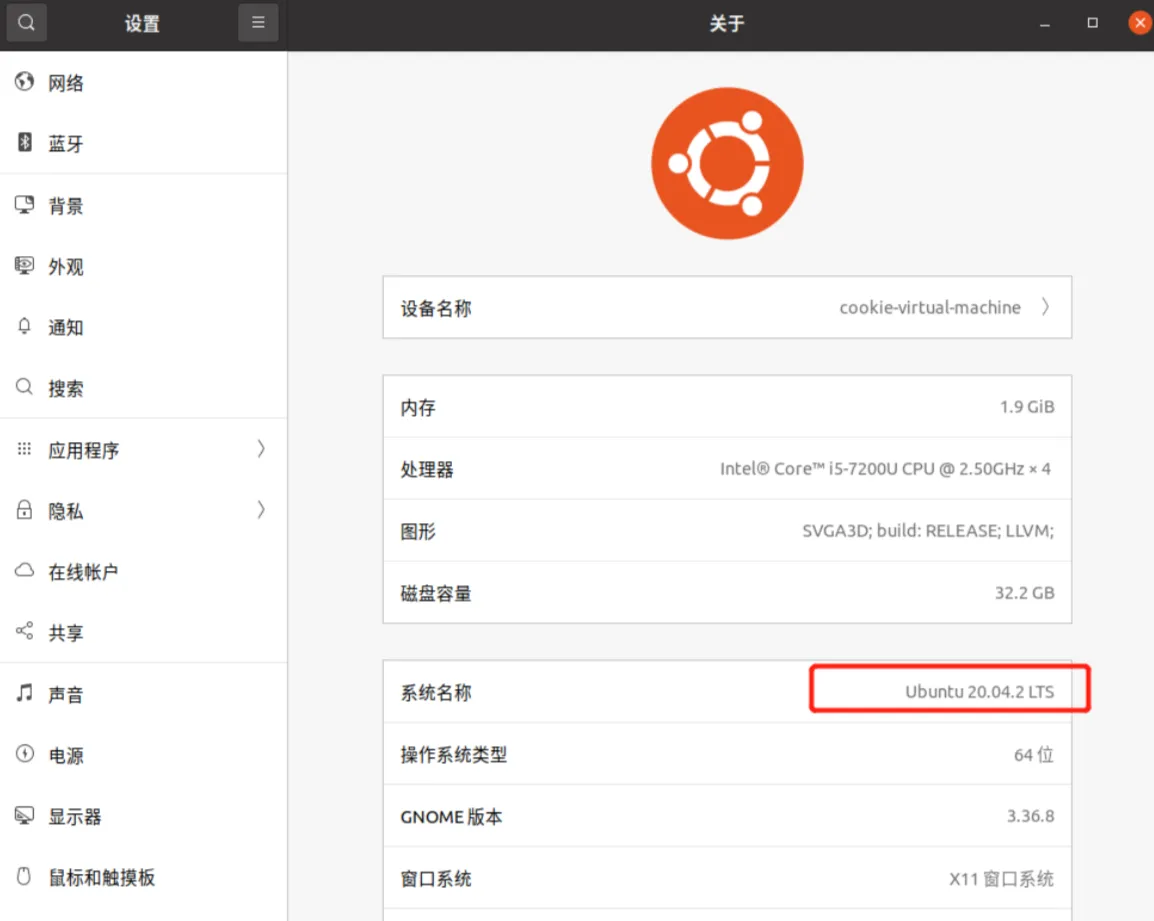Screen dimensions: 1154x921
Task: Select 通知 in the settings sidebar
Action: tap(144, 327)
